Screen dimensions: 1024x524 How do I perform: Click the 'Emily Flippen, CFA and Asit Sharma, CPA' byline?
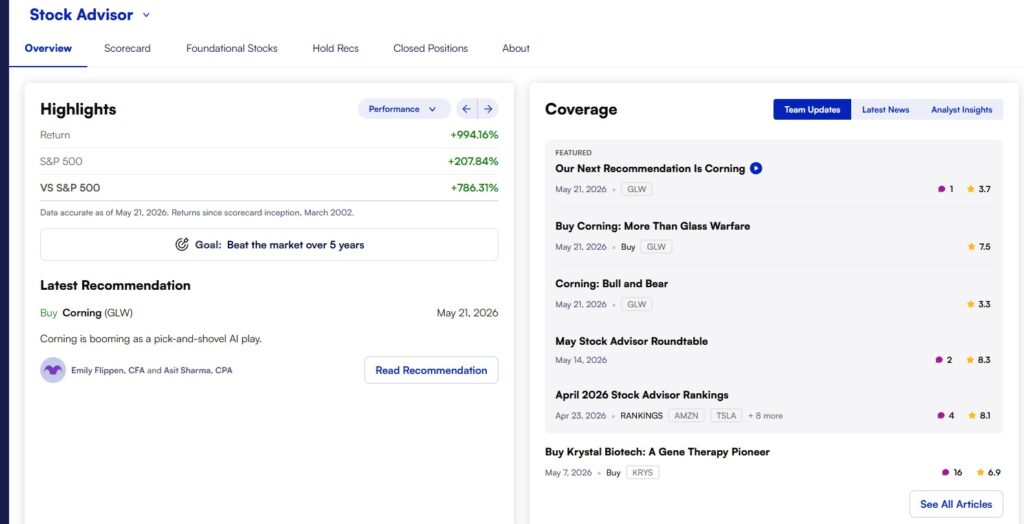click(152, 370)
